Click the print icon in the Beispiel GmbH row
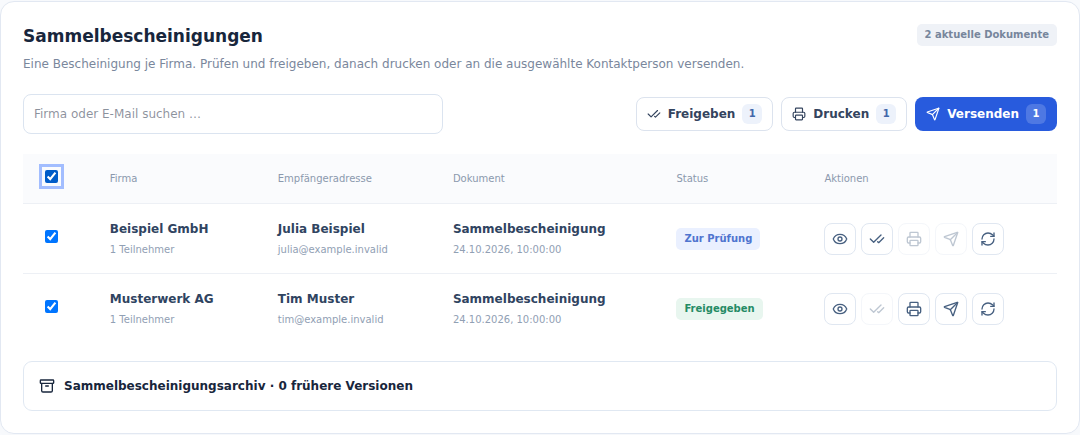 pyautogui.click(x=914, y=239)
